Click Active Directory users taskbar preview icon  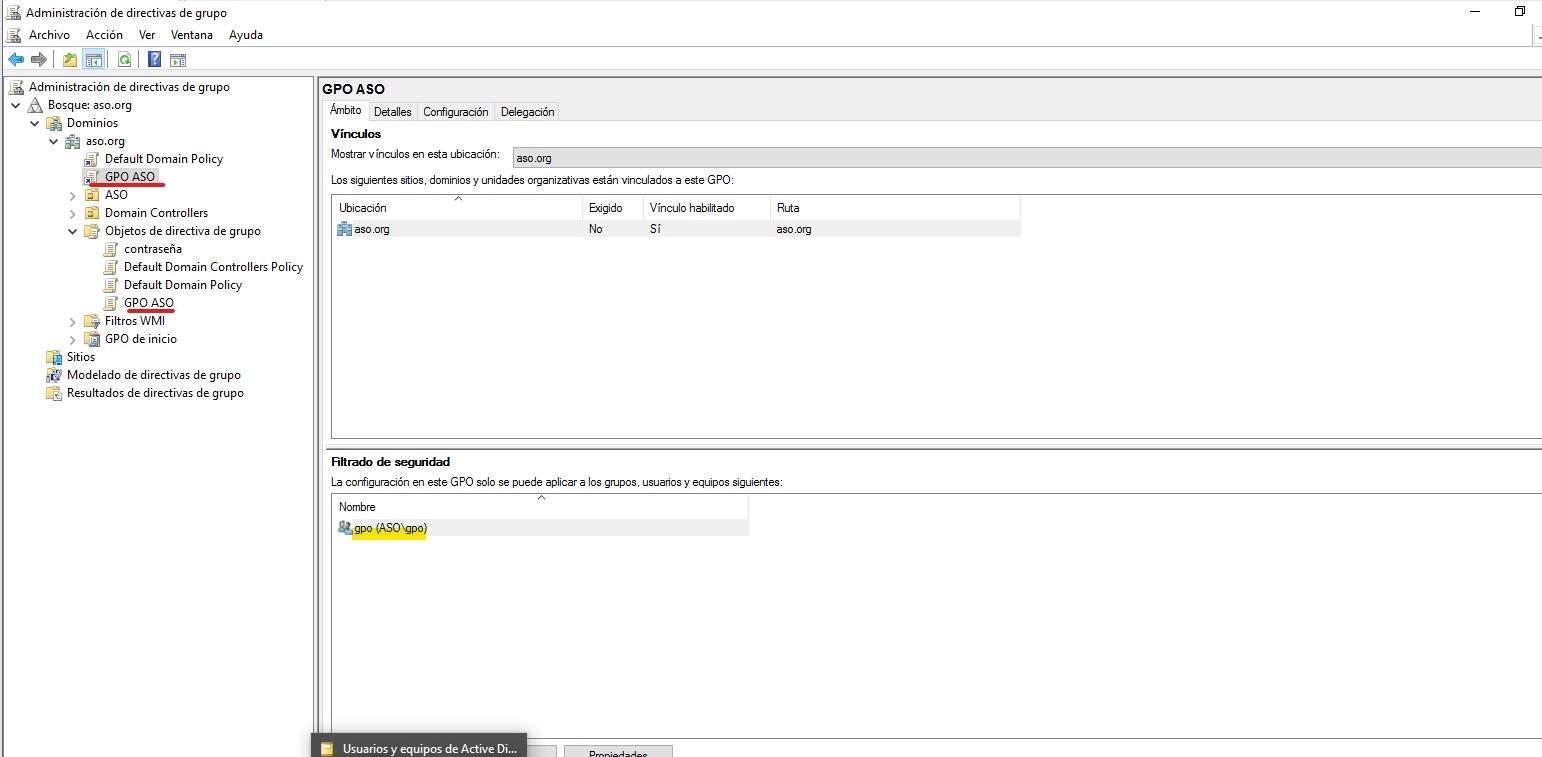(326, 748)
